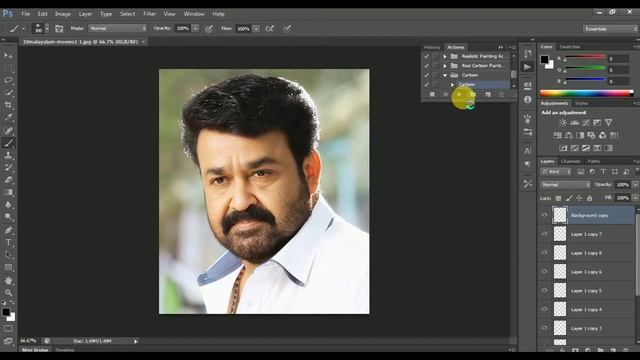Image resolution: width=640 pixels, height=360 pixels.
Task: Open the layer blend mode dropdown
Action: pos(566,185)
